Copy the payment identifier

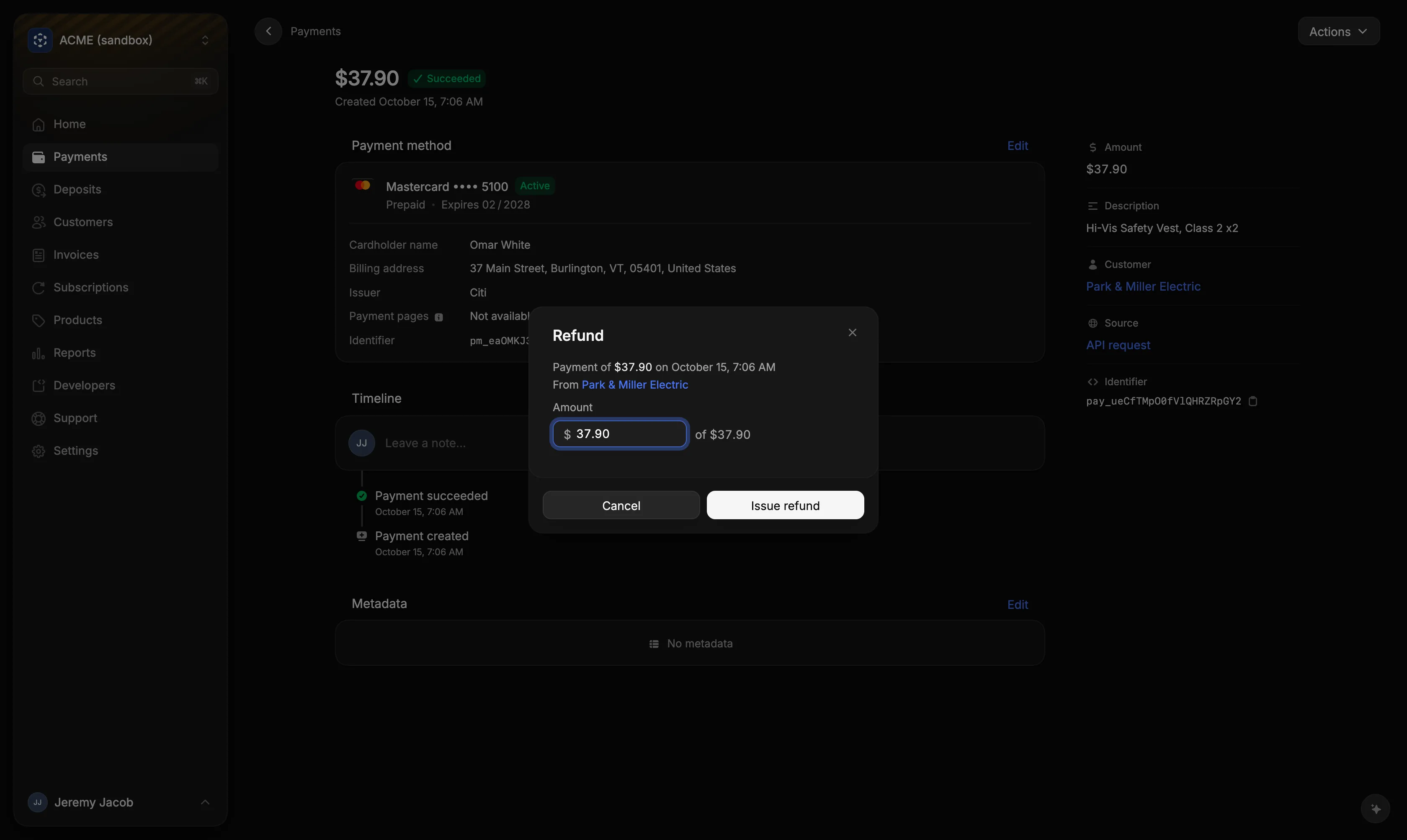(x=1252, y=401)
